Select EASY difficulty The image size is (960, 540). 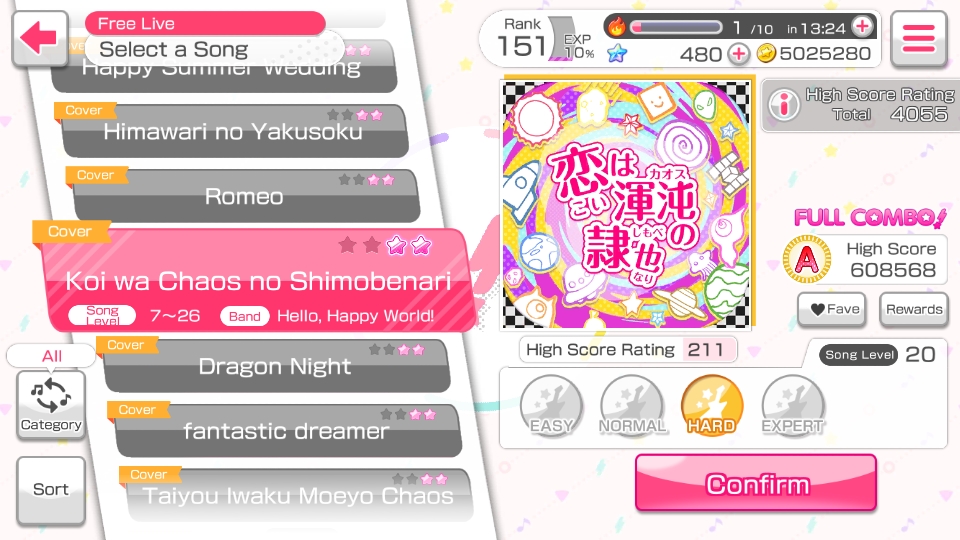tap(551, 405)
